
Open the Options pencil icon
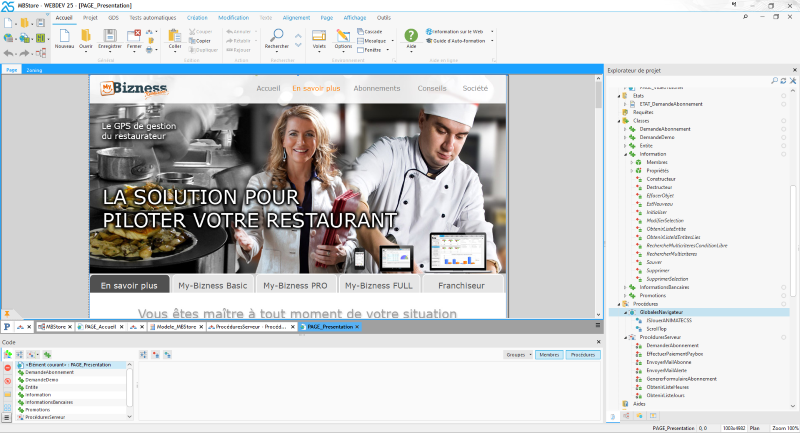(343, 36)
